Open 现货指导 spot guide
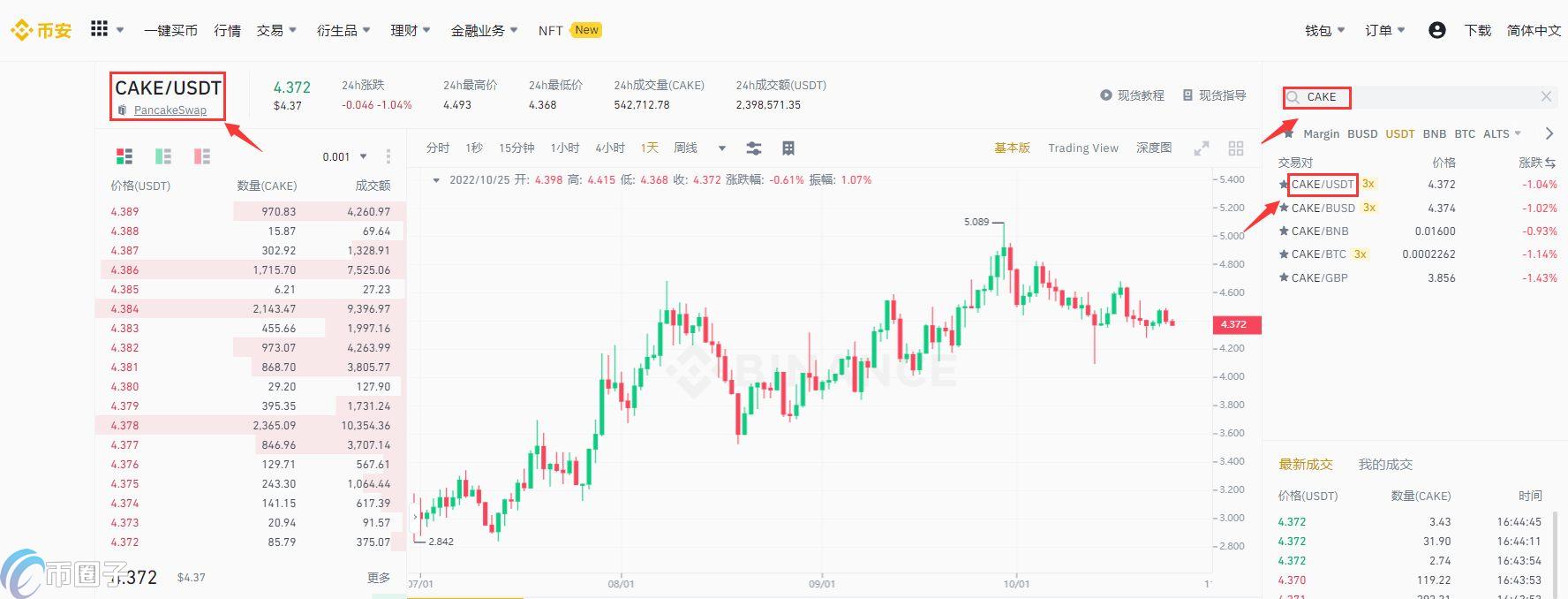 tap(1222, 95)
